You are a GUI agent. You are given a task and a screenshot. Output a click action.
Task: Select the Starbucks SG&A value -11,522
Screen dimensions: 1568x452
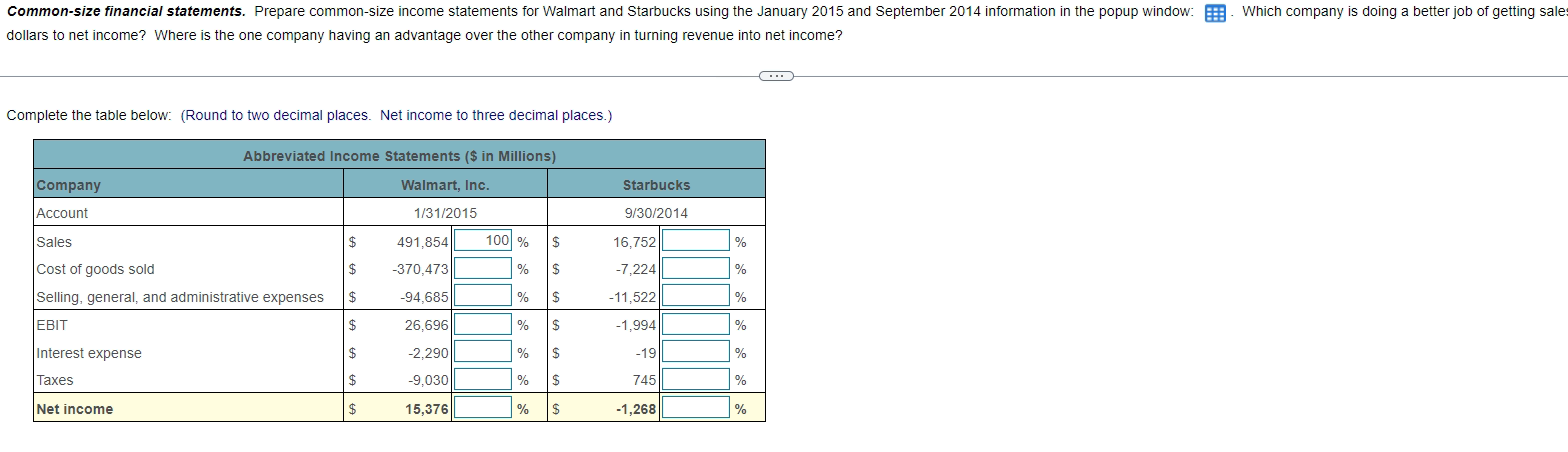click(633, 297)
